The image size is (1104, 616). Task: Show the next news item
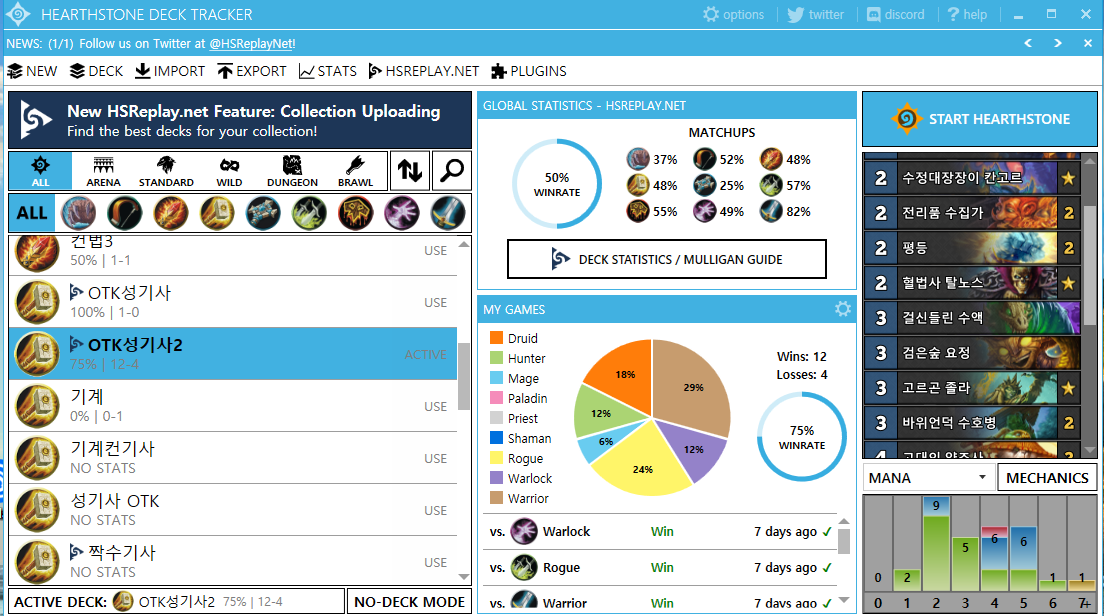coord(1058,43)
